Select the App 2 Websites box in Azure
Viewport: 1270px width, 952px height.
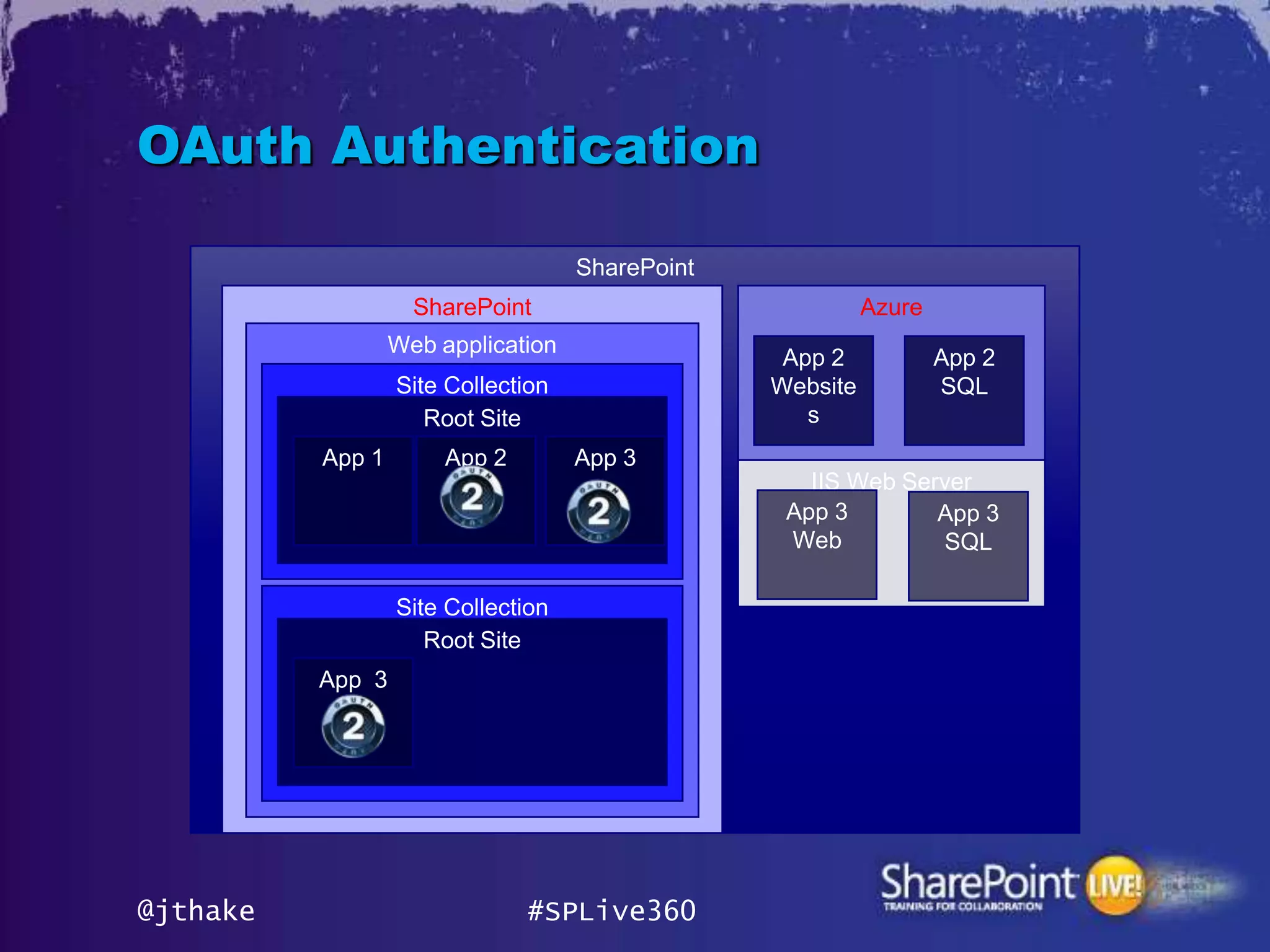pos(813,390)
